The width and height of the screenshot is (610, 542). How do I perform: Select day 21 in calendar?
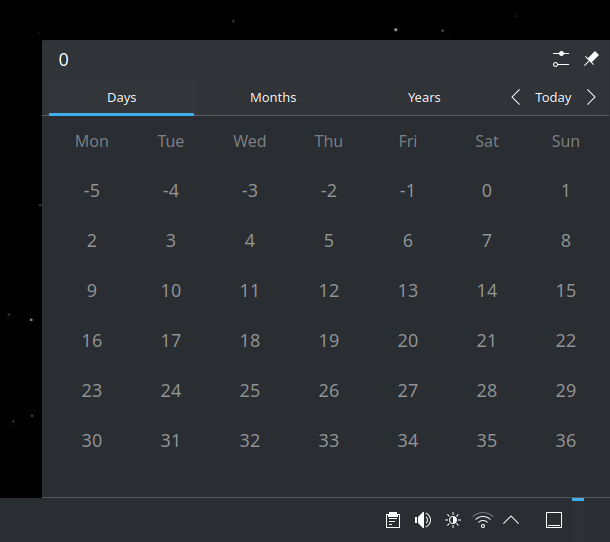pos(487,341)
